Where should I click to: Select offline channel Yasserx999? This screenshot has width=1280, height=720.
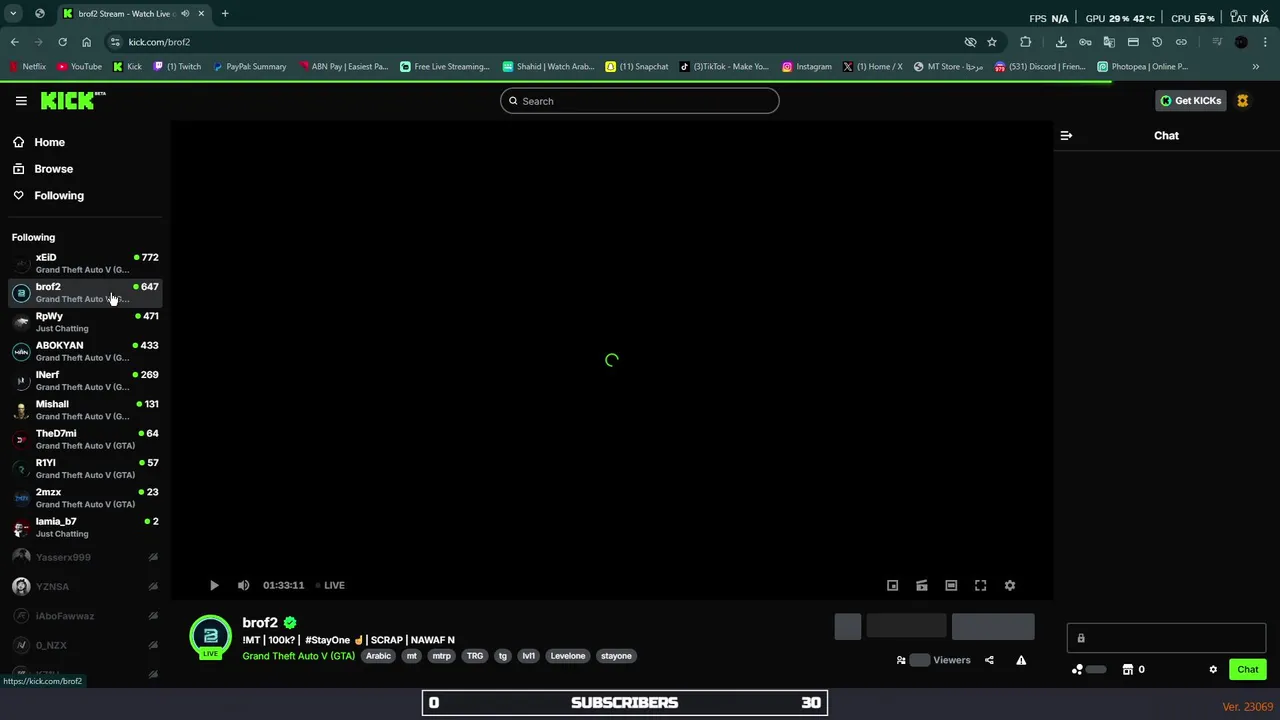(x=85, y=557)
